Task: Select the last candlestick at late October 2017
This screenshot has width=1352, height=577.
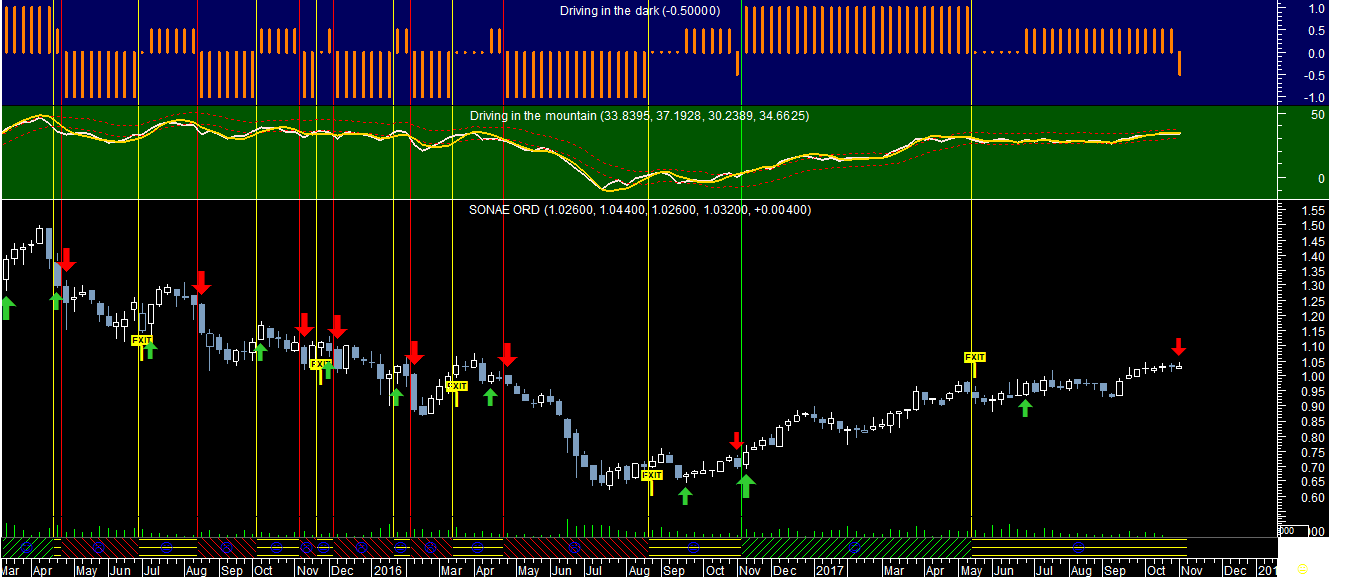Action: pos(1180,366)
